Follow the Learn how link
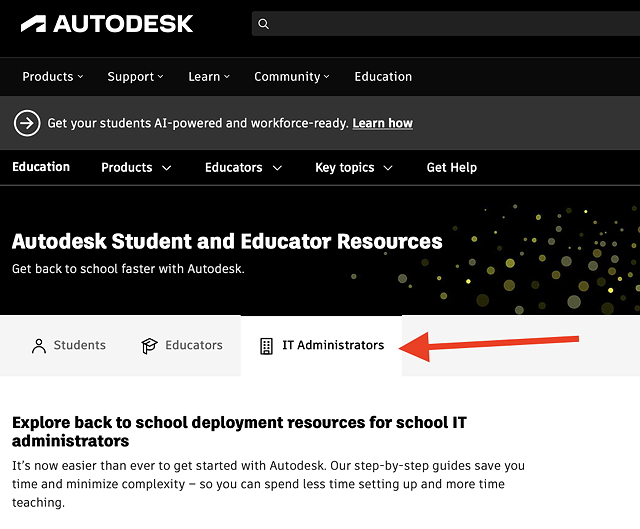The height and width of the screenshot is (529, 640). (x=382, y=123)
